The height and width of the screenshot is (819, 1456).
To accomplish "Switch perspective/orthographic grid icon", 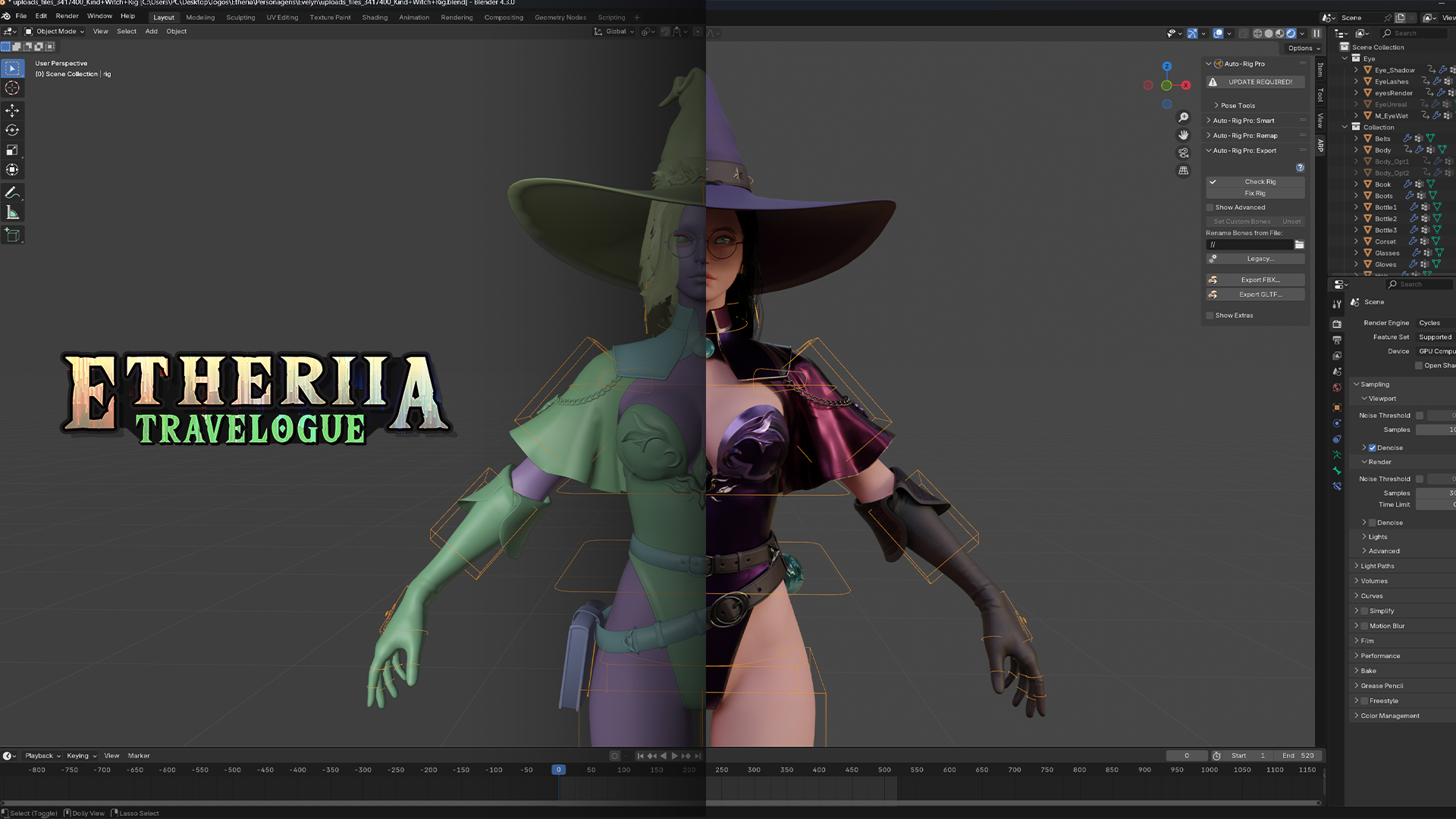I will (x=1183, y=171).
